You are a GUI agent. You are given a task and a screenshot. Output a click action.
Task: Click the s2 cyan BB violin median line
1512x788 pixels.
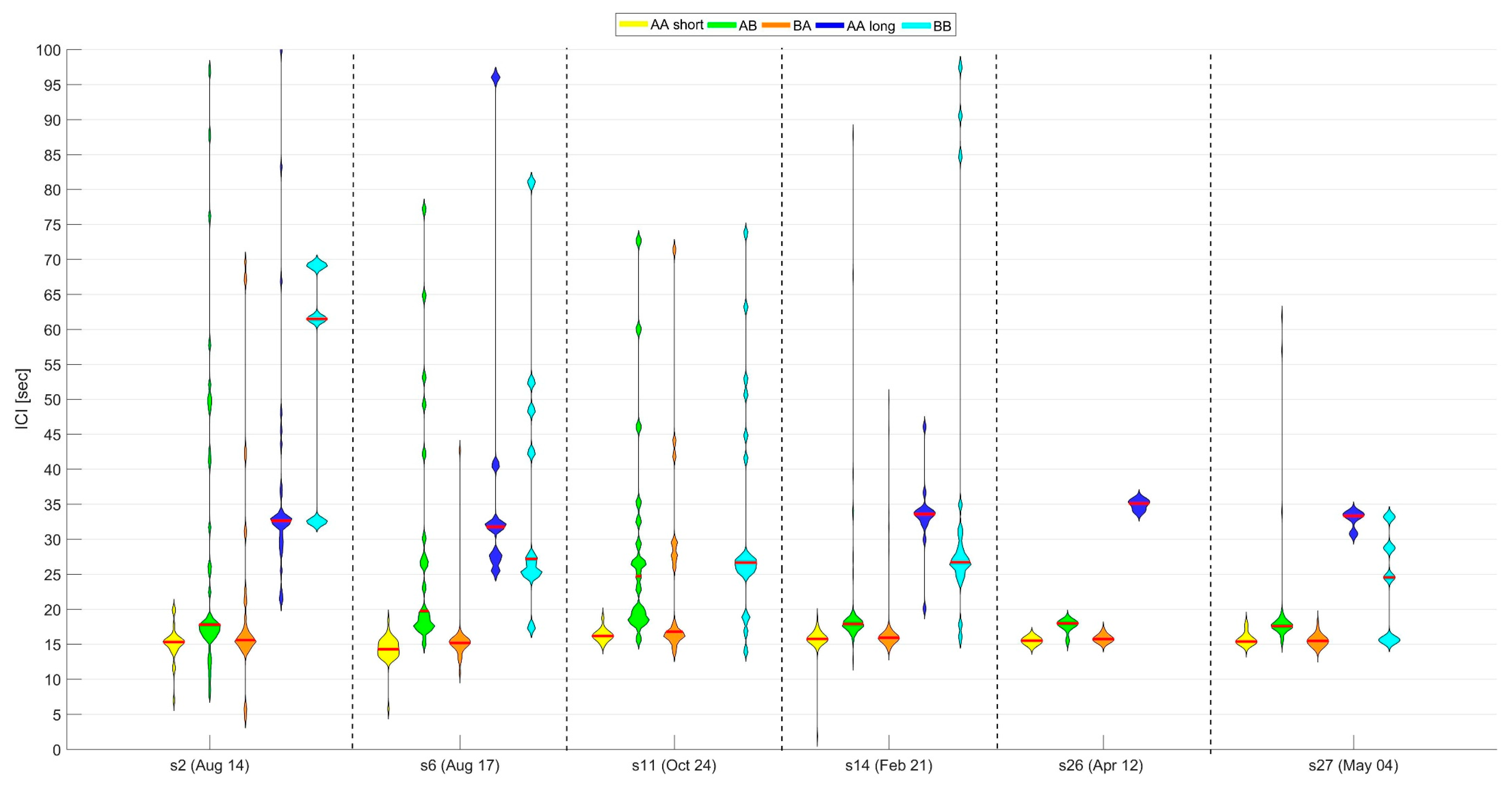[317, 319]
